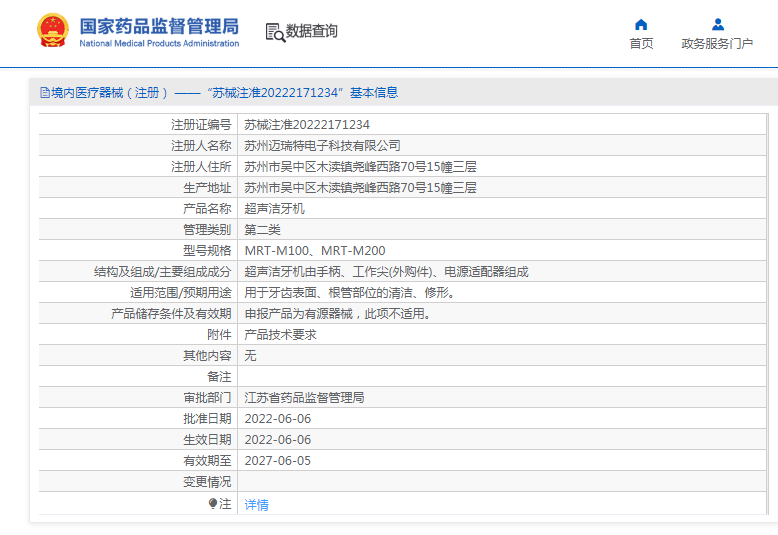
Task: Click the 附件 value 产品技术要求
Action: 280,335
